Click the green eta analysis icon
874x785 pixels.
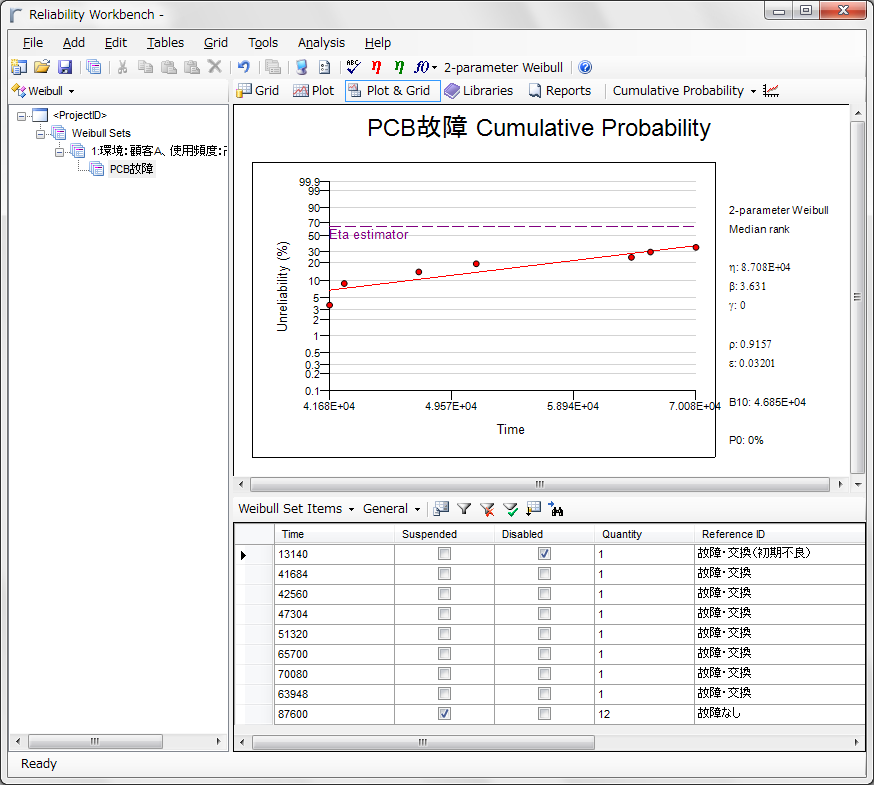tap(399, 67)
